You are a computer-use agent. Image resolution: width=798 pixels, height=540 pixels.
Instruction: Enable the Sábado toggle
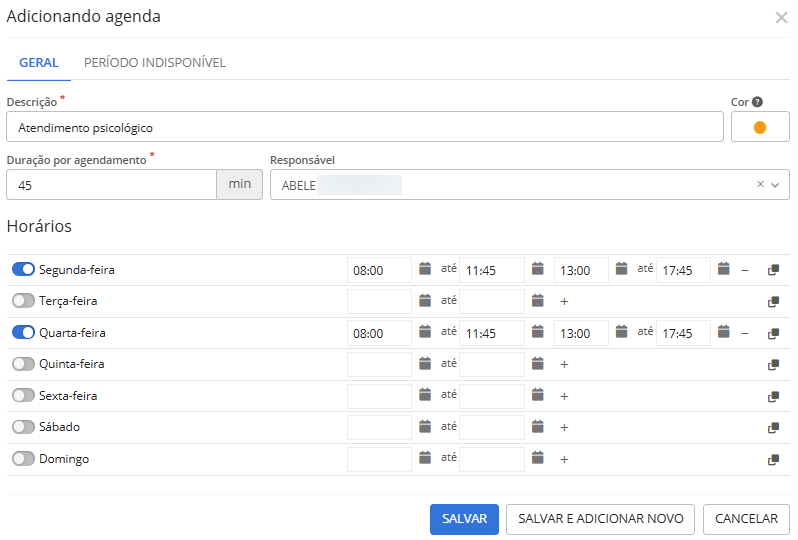click(23, 427)
